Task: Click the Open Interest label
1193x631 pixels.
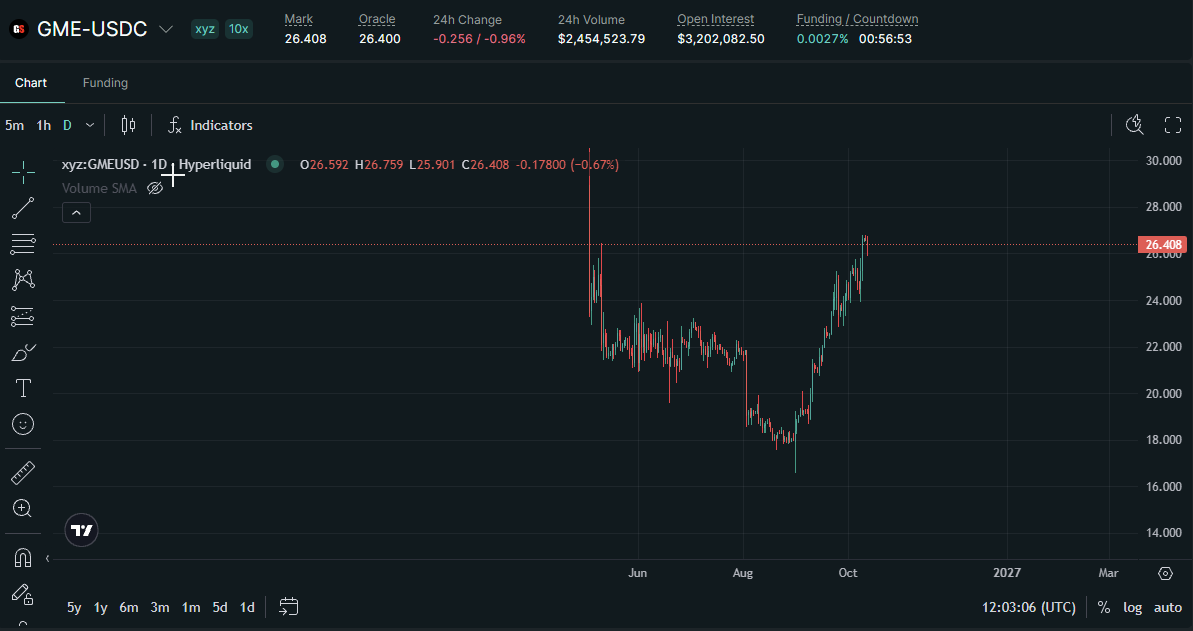Action: 715,19
